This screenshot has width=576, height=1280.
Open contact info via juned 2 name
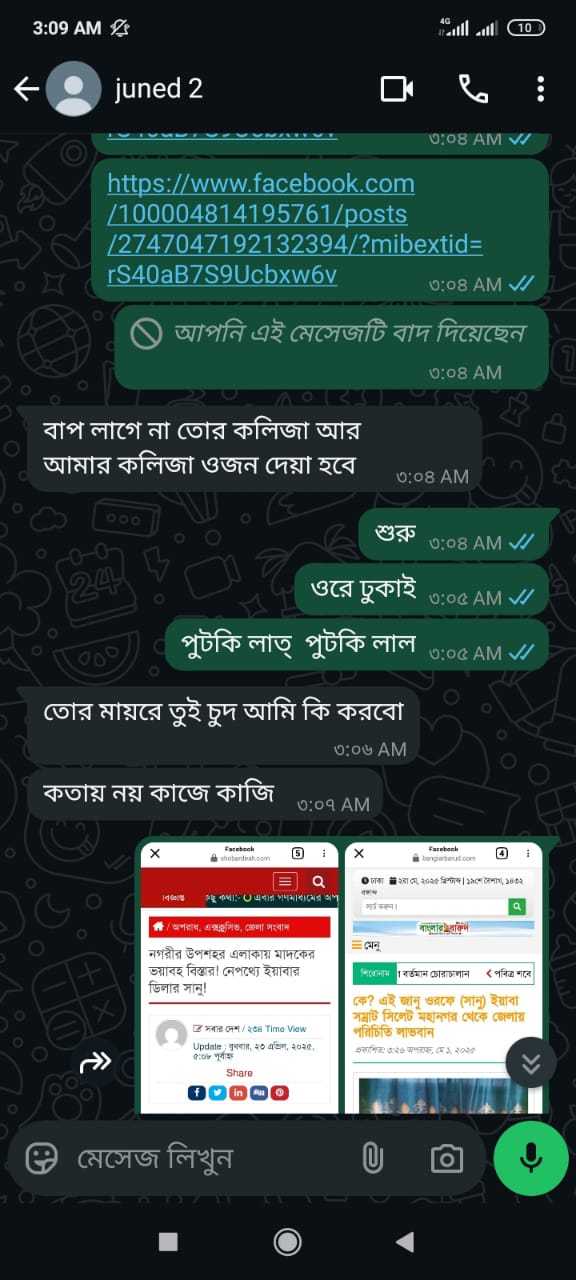click(x=159, y=89)
